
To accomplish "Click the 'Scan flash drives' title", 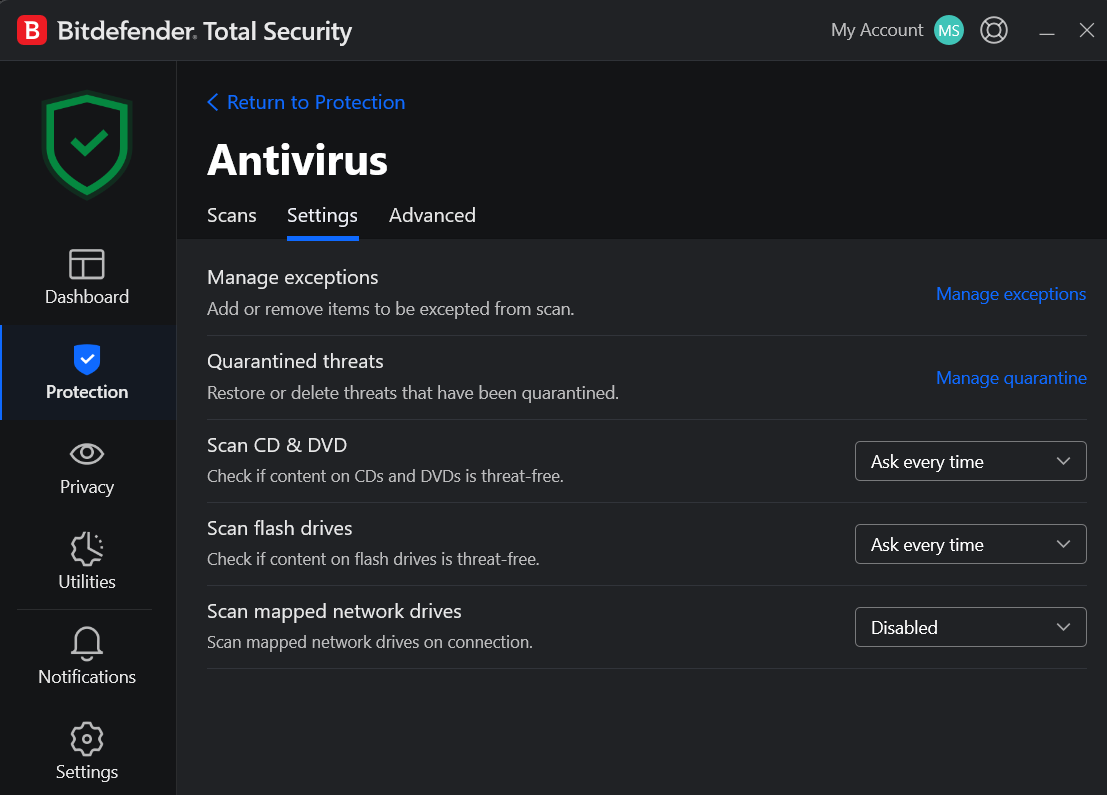I will click(280, 528).
